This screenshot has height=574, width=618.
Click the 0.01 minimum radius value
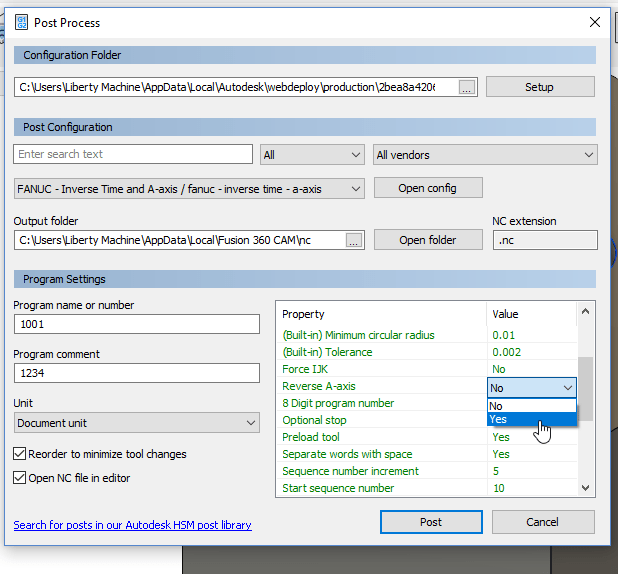[x=503, y=335]
